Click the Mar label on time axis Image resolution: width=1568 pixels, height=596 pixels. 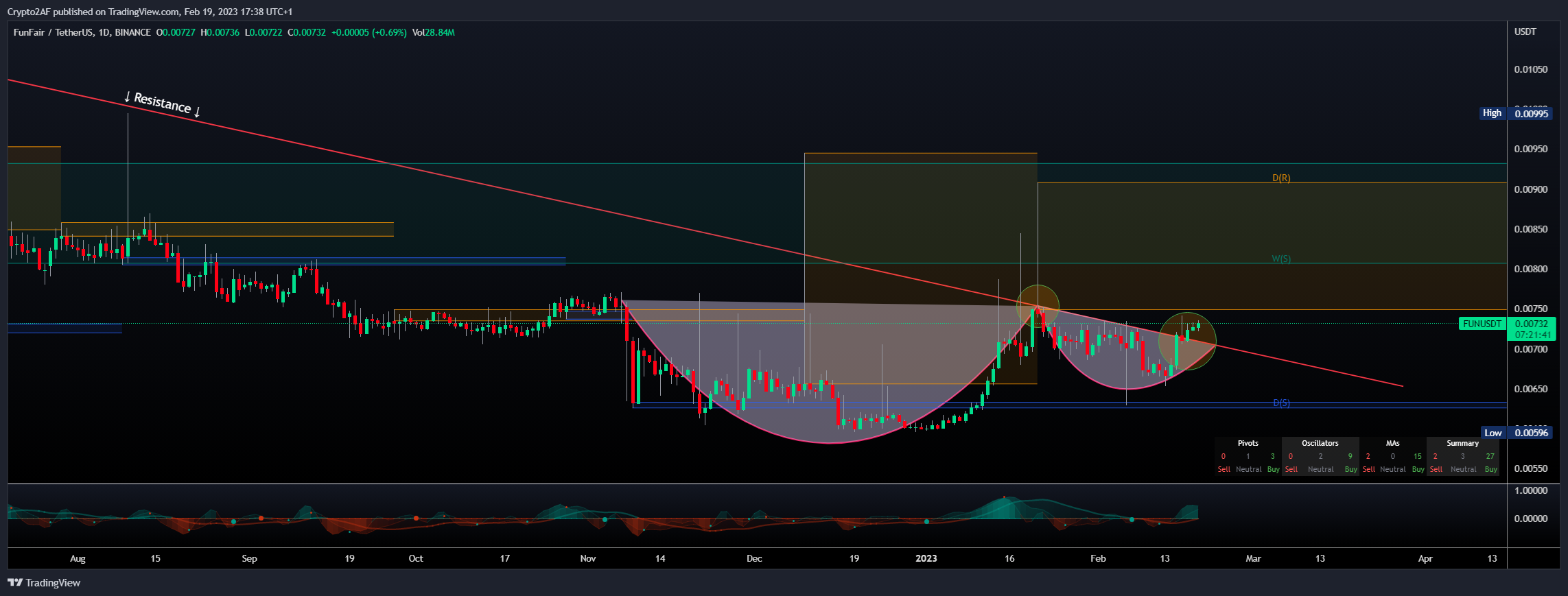tap(1253, 558)
